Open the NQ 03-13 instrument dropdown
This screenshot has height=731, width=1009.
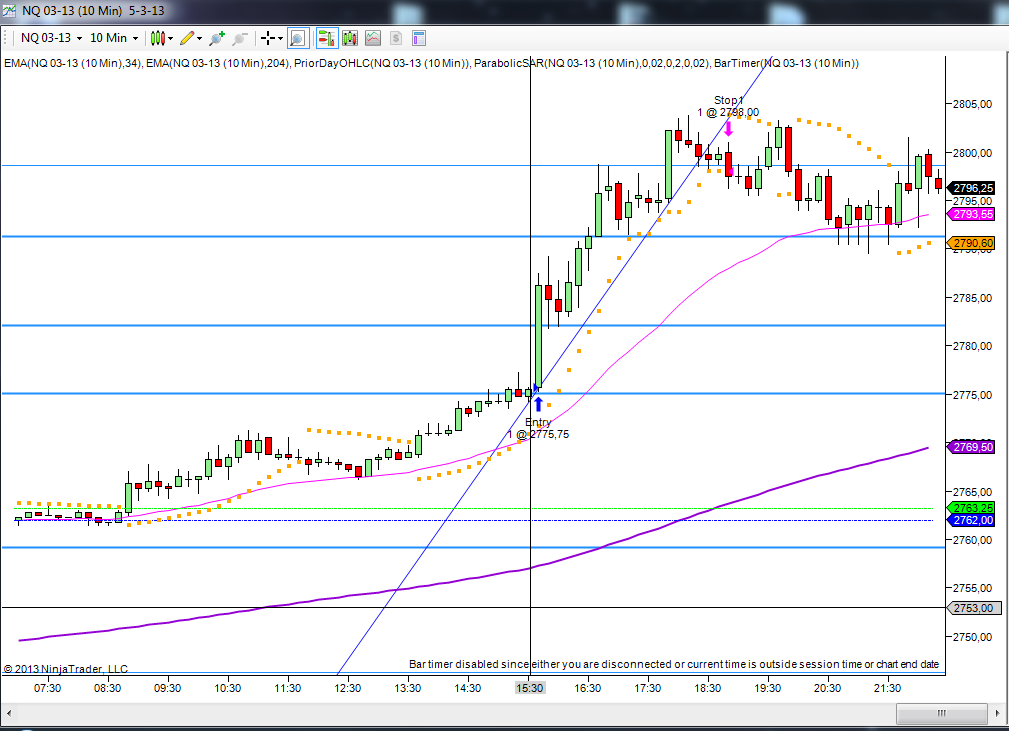tap(51, 38)
